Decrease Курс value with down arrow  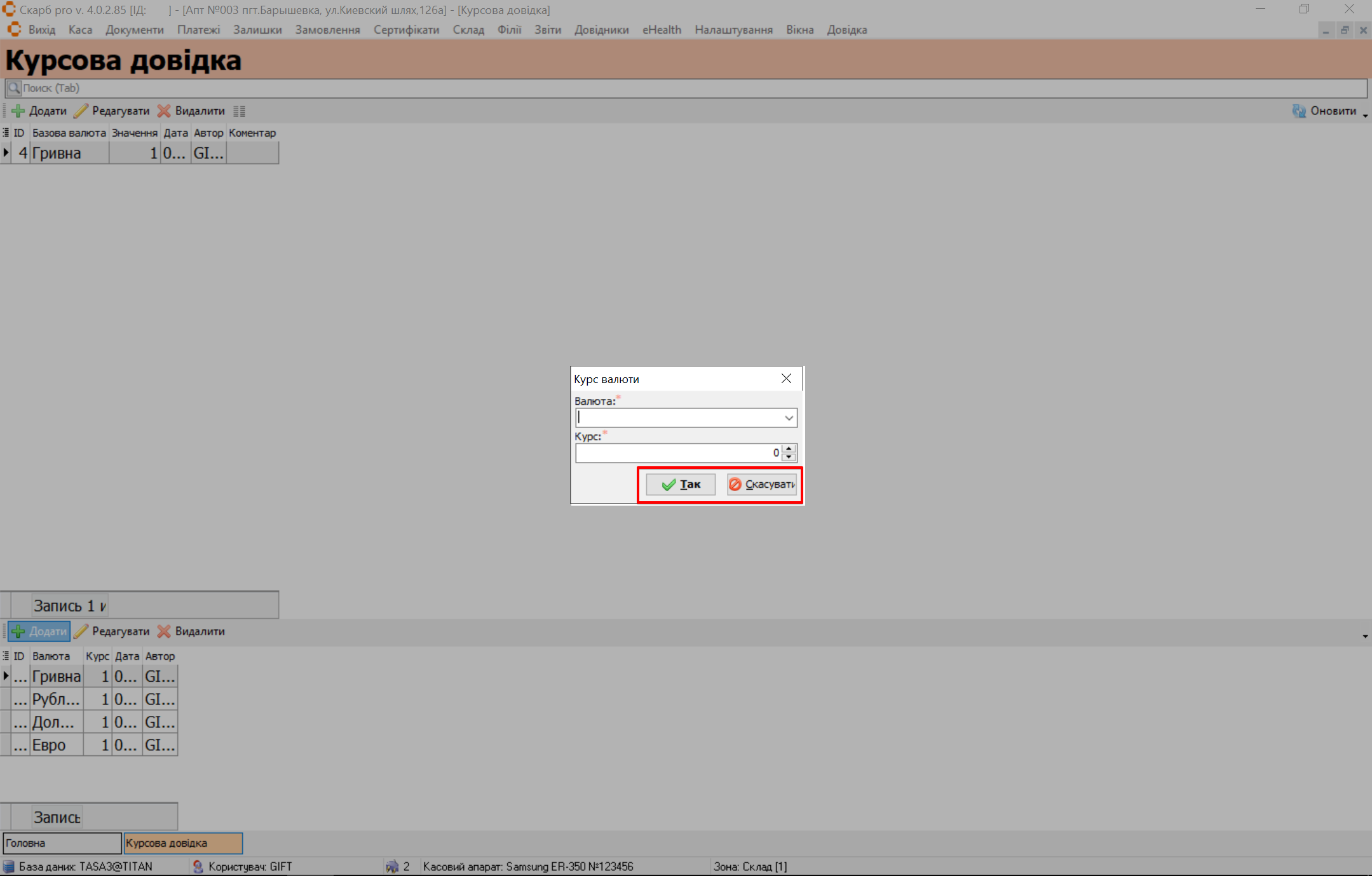click(789, 457)
